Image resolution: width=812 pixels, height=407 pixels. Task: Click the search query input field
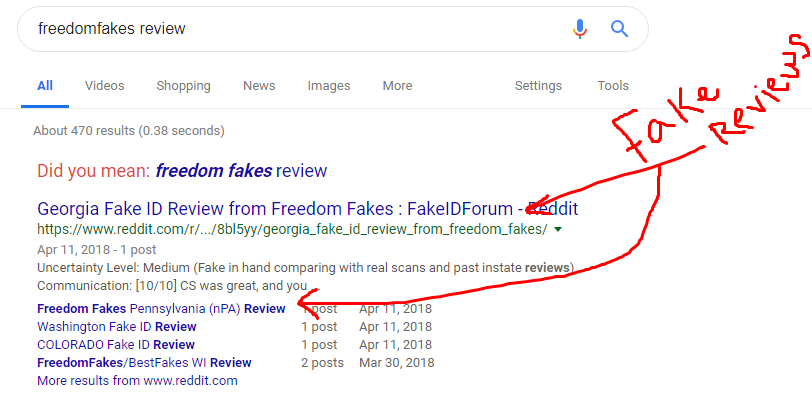pos(300,28)
